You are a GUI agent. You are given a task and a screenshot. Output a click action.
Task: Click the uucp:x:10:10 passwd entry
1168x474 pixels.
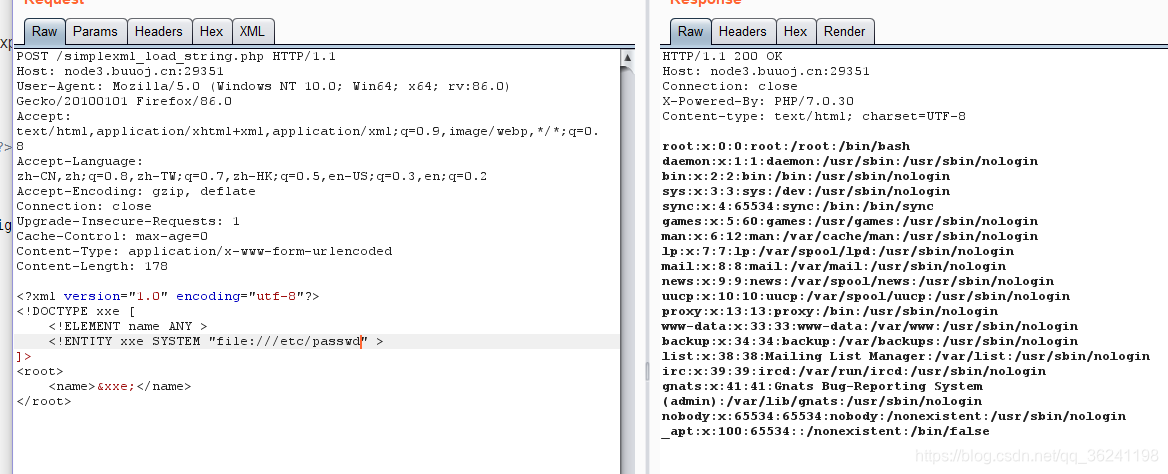pos(866,297)
